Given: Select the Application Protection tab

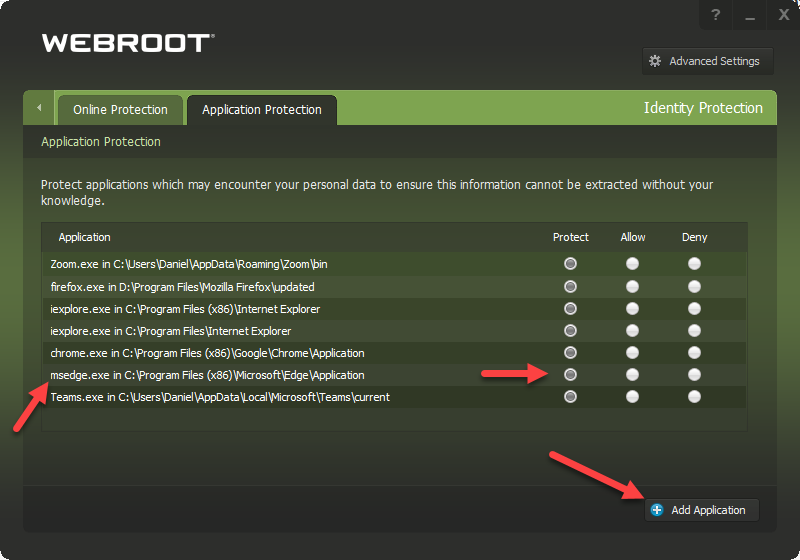Looking at the screenshot, I should (262, 110).
